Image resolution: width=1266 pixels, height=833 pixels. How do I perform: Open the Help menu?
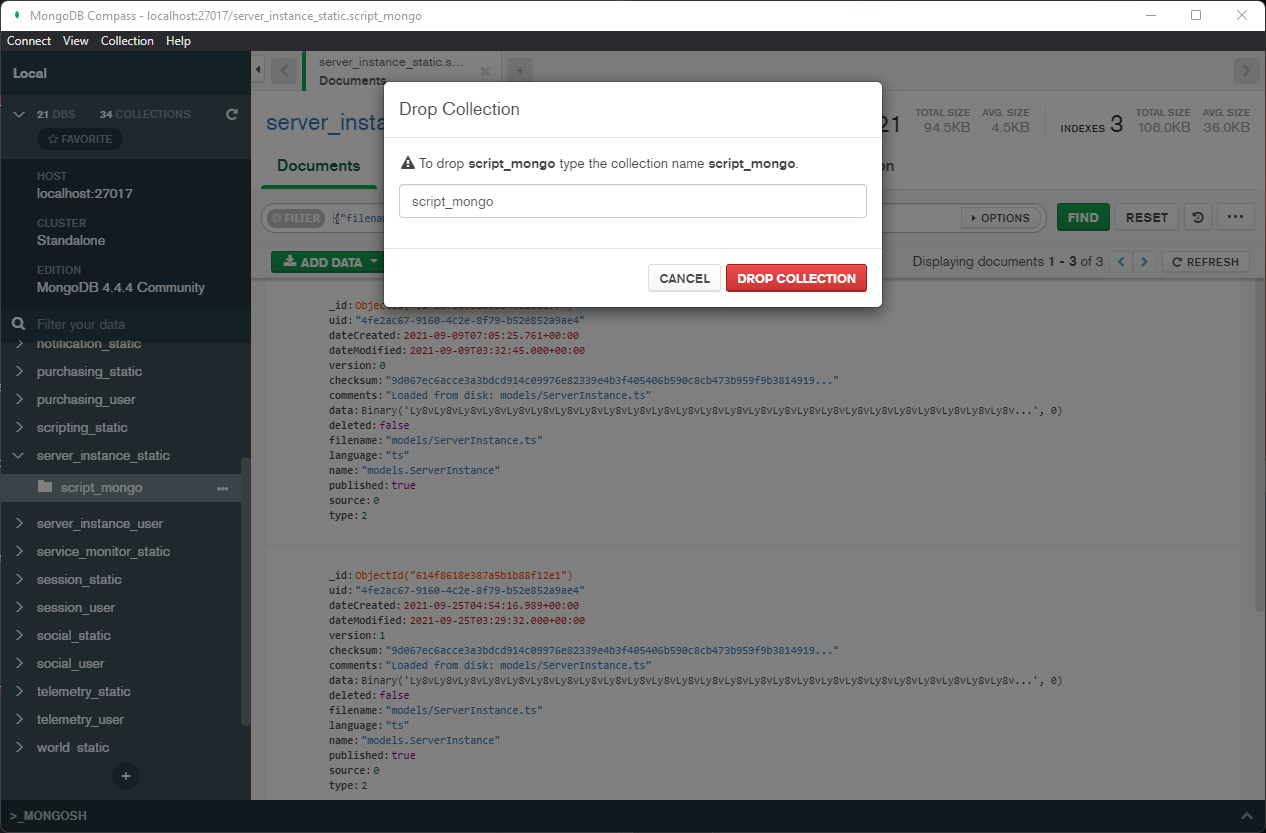click(x=179, y=41)
